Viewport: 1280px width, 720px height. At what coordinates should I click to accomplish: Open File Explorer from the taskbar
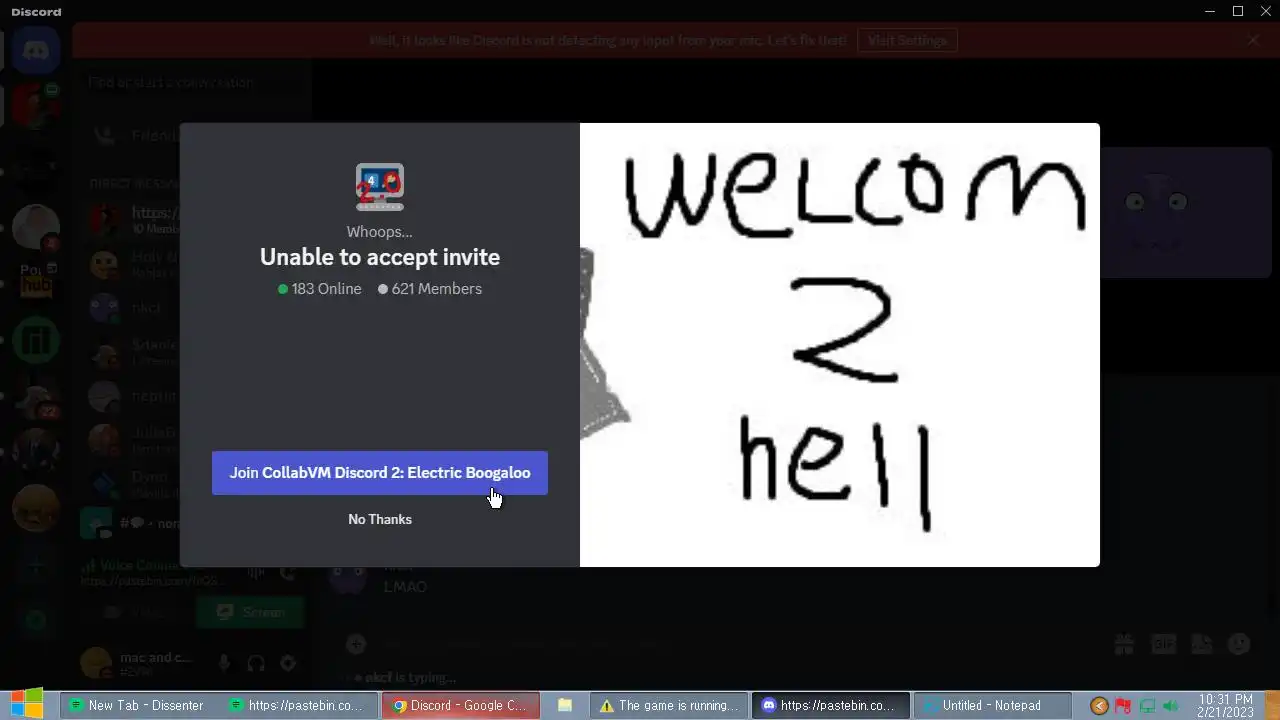tap(564, 705)
